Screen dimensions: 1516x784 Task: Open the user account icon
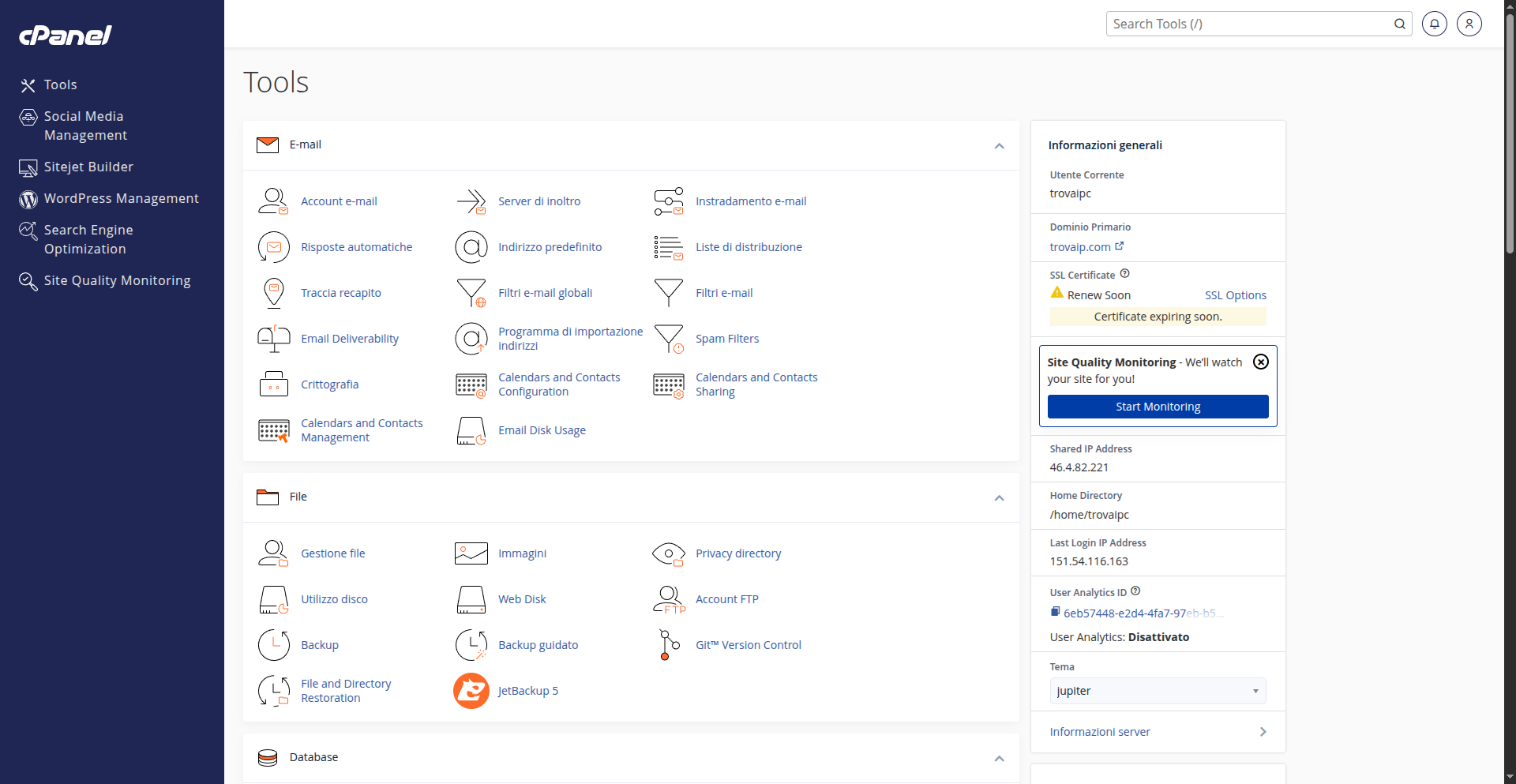(1469, 24)
